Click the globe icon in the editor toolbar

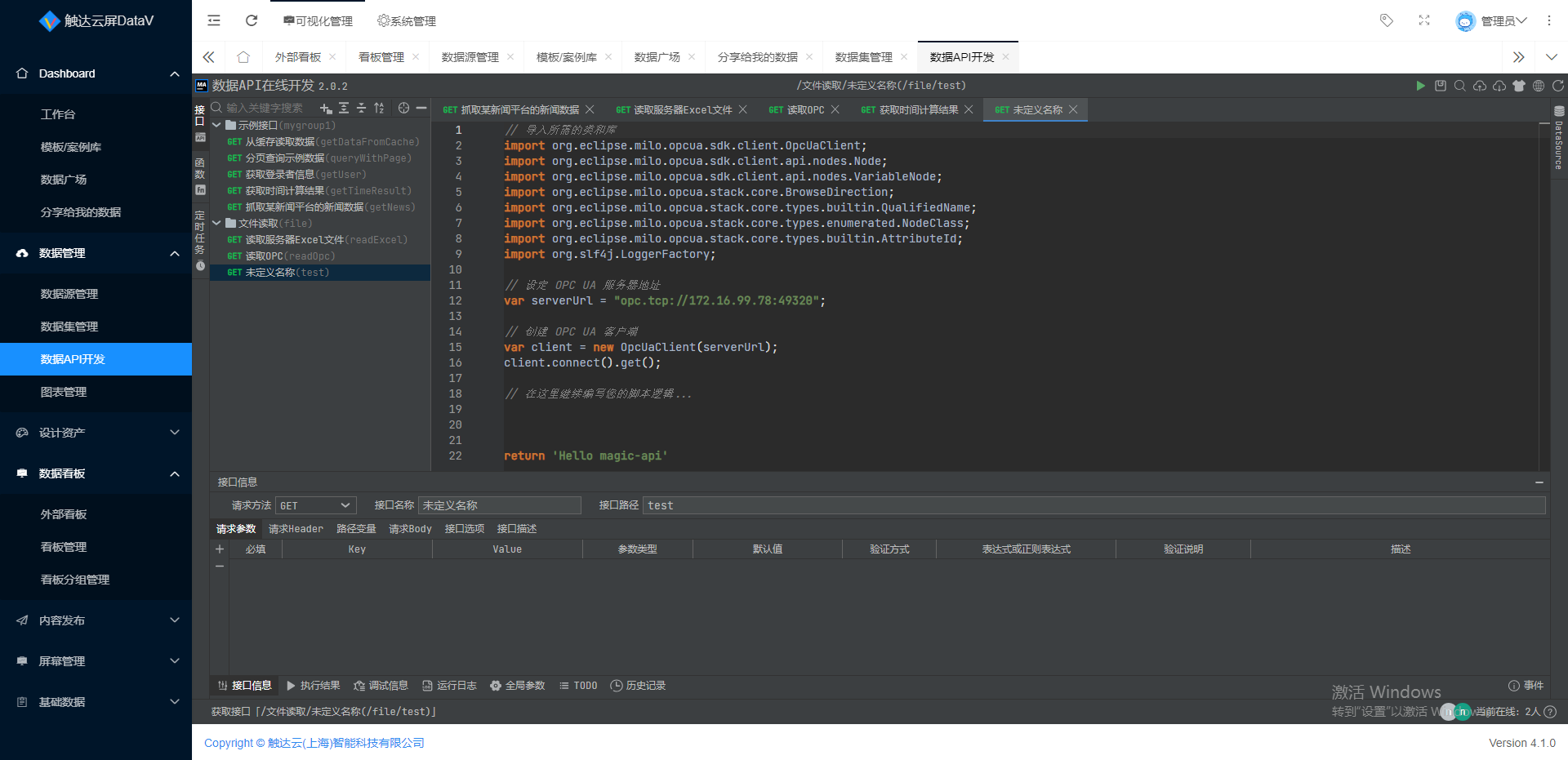1539,86
